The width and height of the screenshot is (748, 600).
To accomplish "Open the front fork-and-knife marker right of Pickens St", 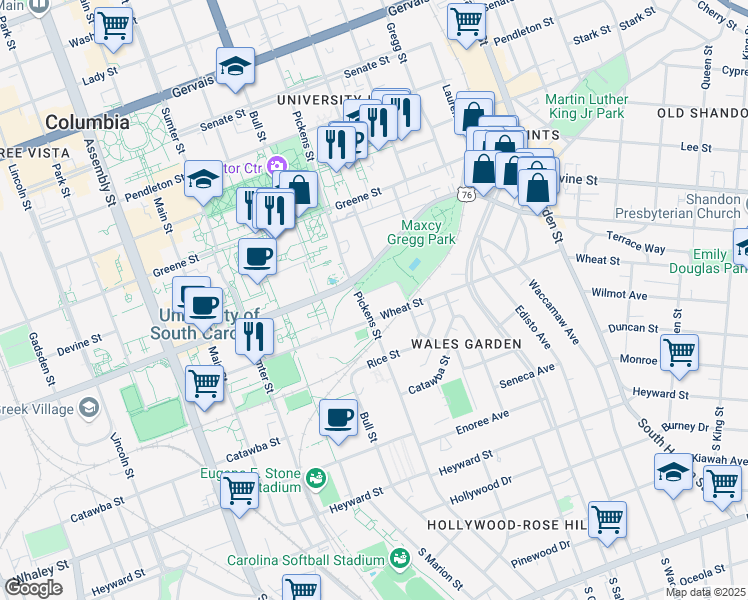I will coord(336,145).
